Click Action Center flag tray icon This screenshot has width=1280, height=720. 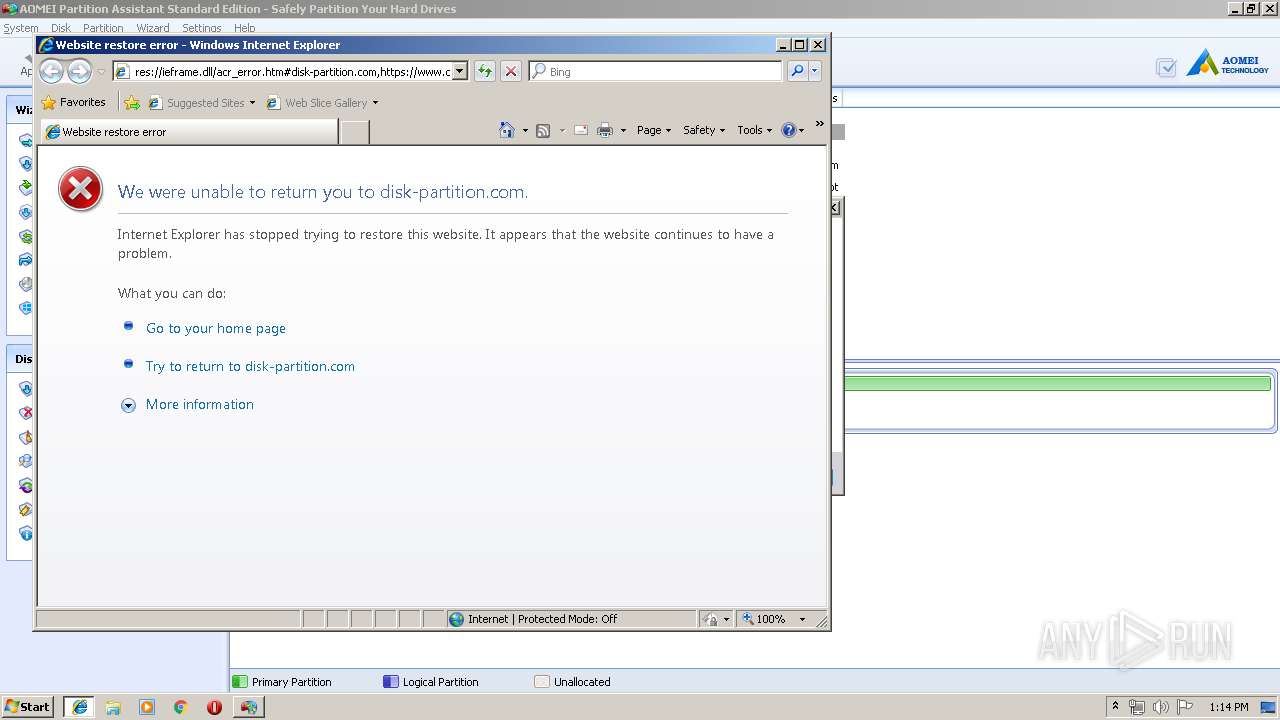pos(1185,707)
